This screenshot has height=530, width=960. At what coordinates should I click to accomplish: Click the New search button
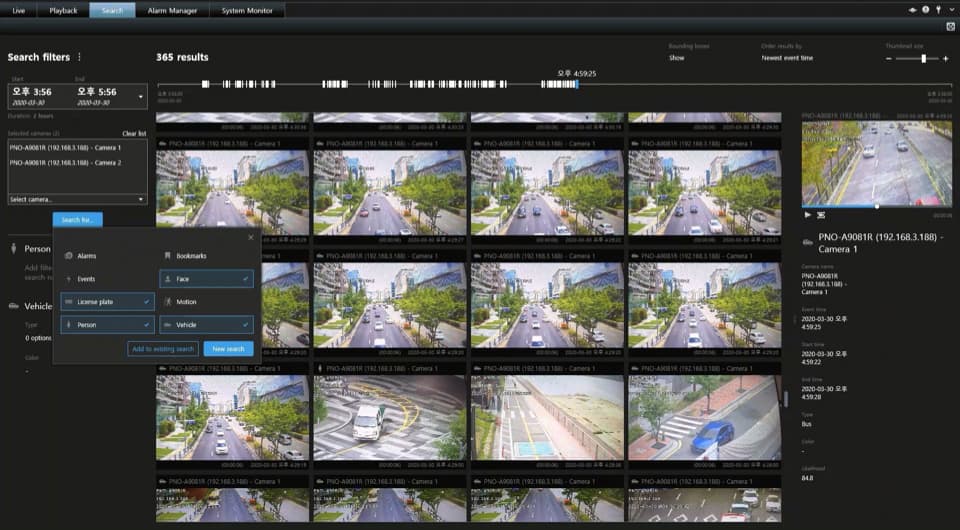click(228, 349)
